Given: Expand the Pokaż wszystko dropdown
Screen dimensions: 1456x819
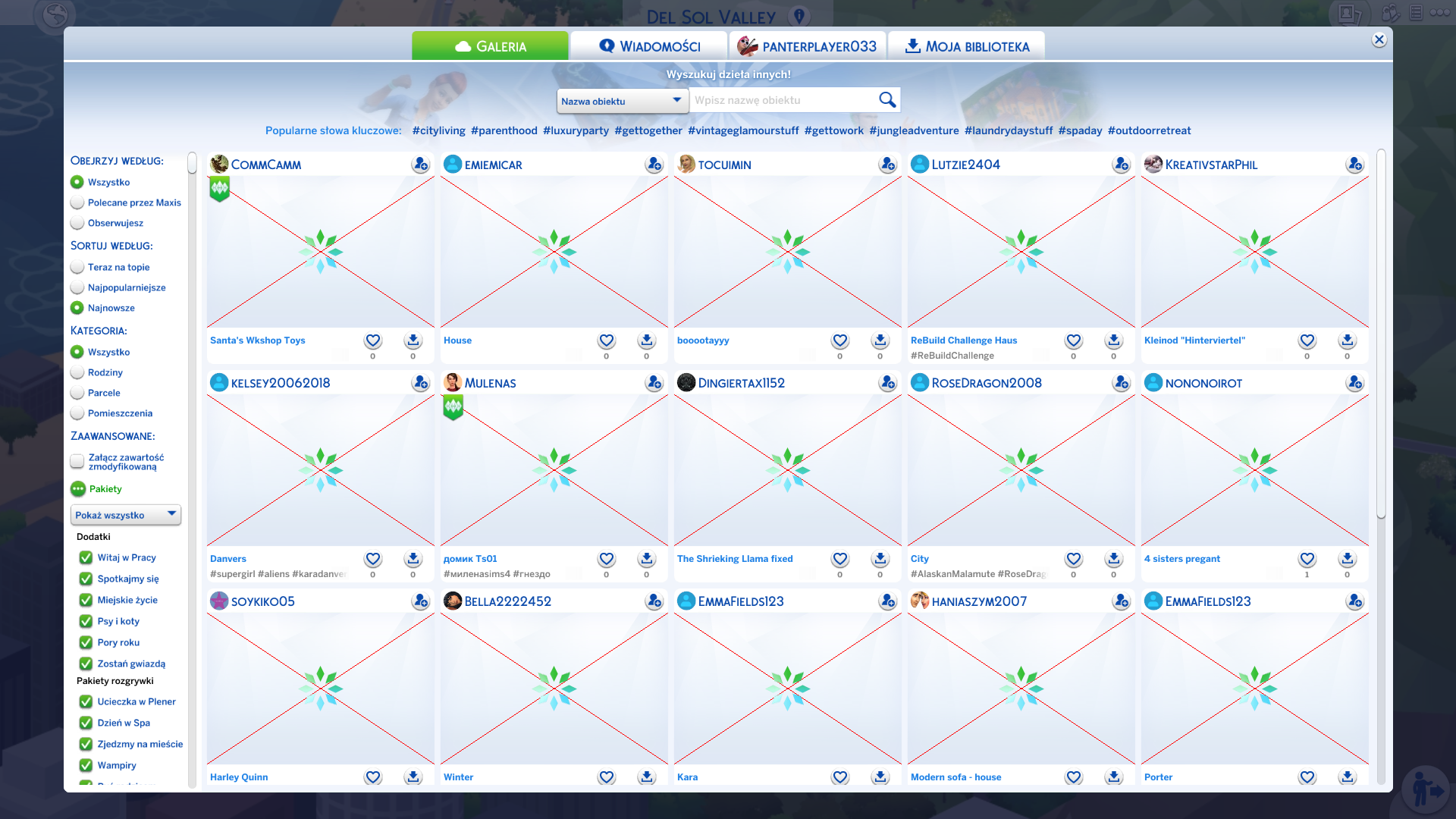Looking at the screenshot, I should (x=126, y=515).
